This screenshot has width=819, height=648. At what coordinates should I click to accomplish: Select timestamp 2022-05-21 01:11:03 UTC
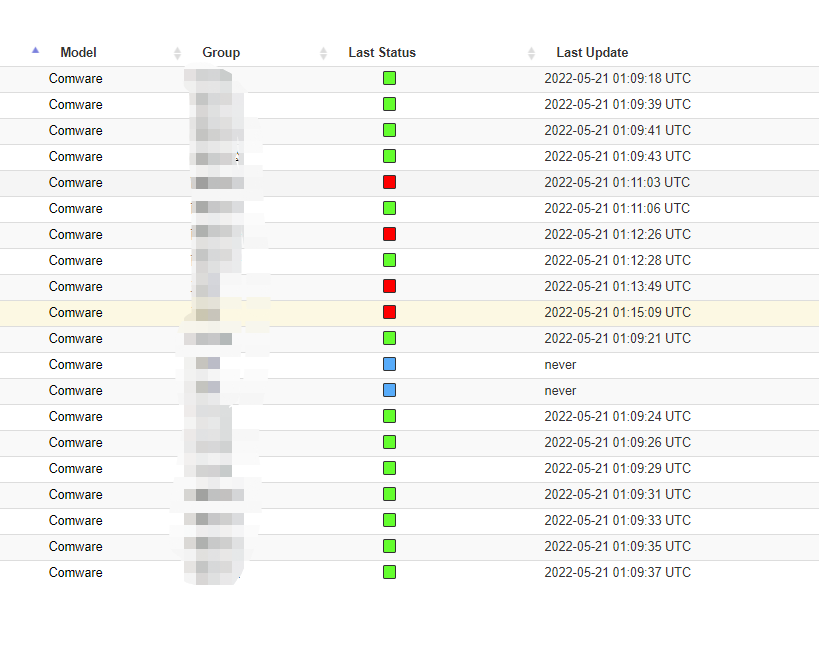pyautogui.click(x=617, y=182)
